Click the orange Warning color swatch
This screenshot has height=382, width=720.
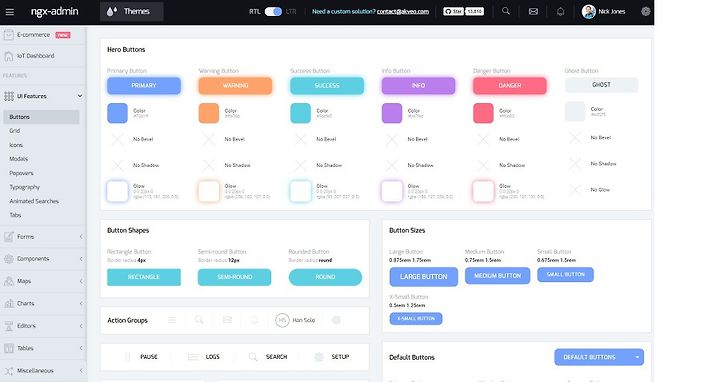click(x=208, y=113)
